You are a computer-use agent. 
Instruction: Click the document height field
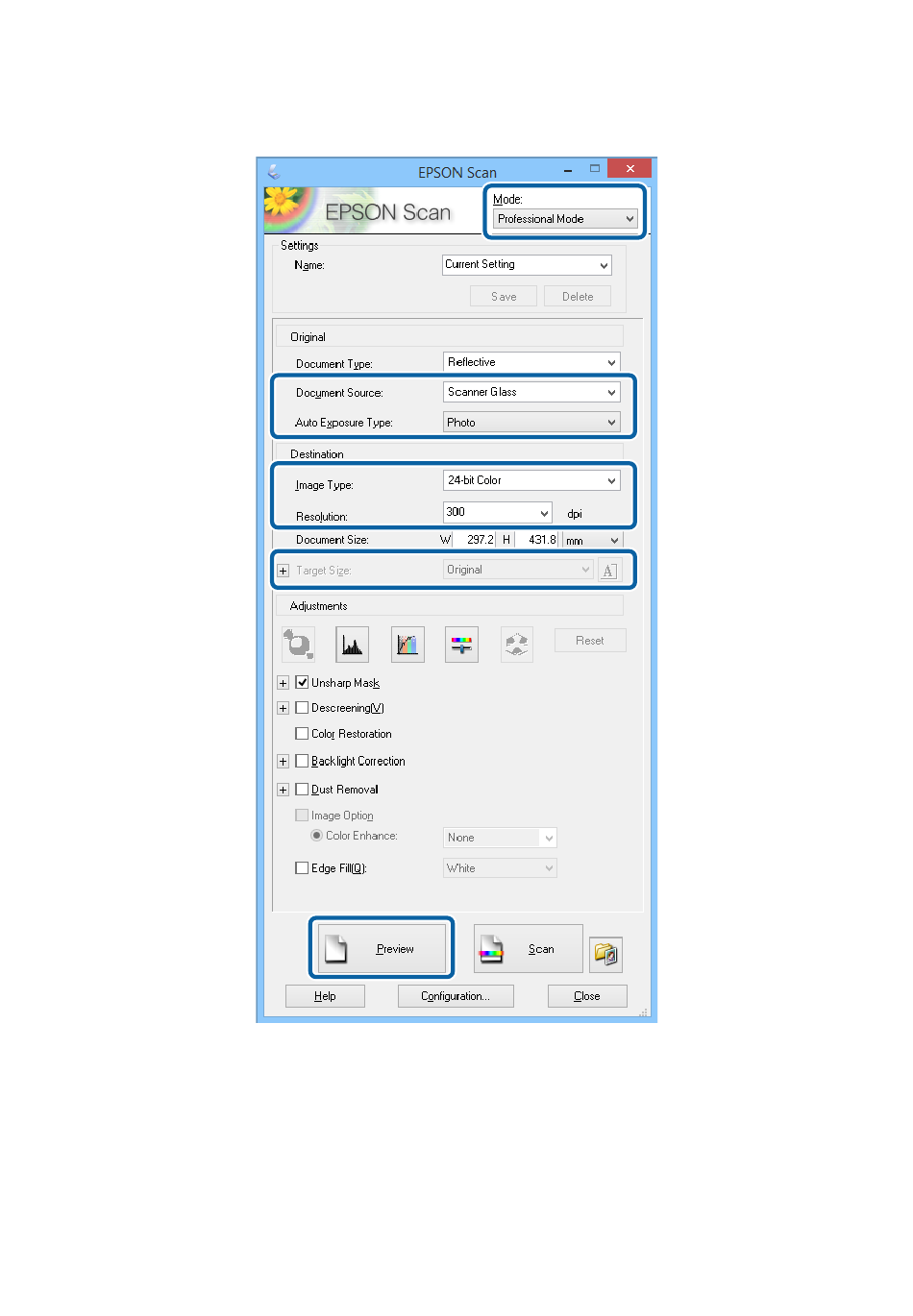click(x=536, y=540)
